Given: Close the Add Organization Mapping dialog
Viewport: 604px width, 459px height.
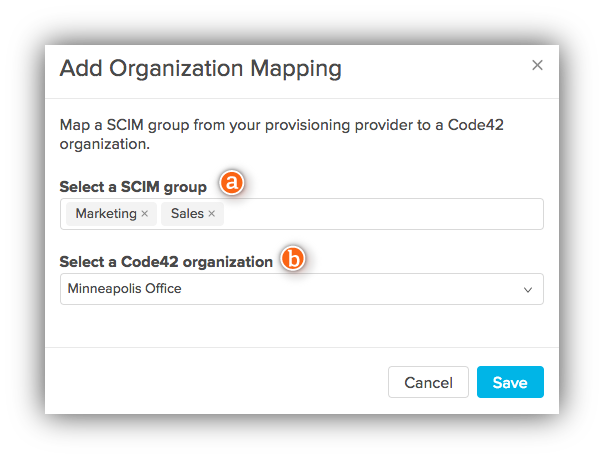Looking at the screenshot, I should (537, 65).
